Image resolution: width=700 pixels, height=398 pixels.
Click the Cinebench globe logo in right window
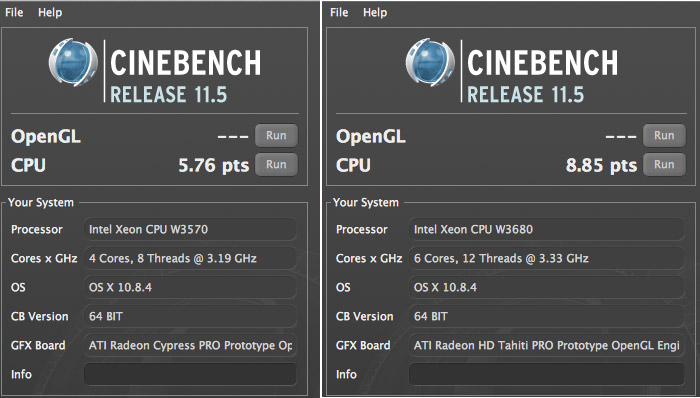pos(430,62)
